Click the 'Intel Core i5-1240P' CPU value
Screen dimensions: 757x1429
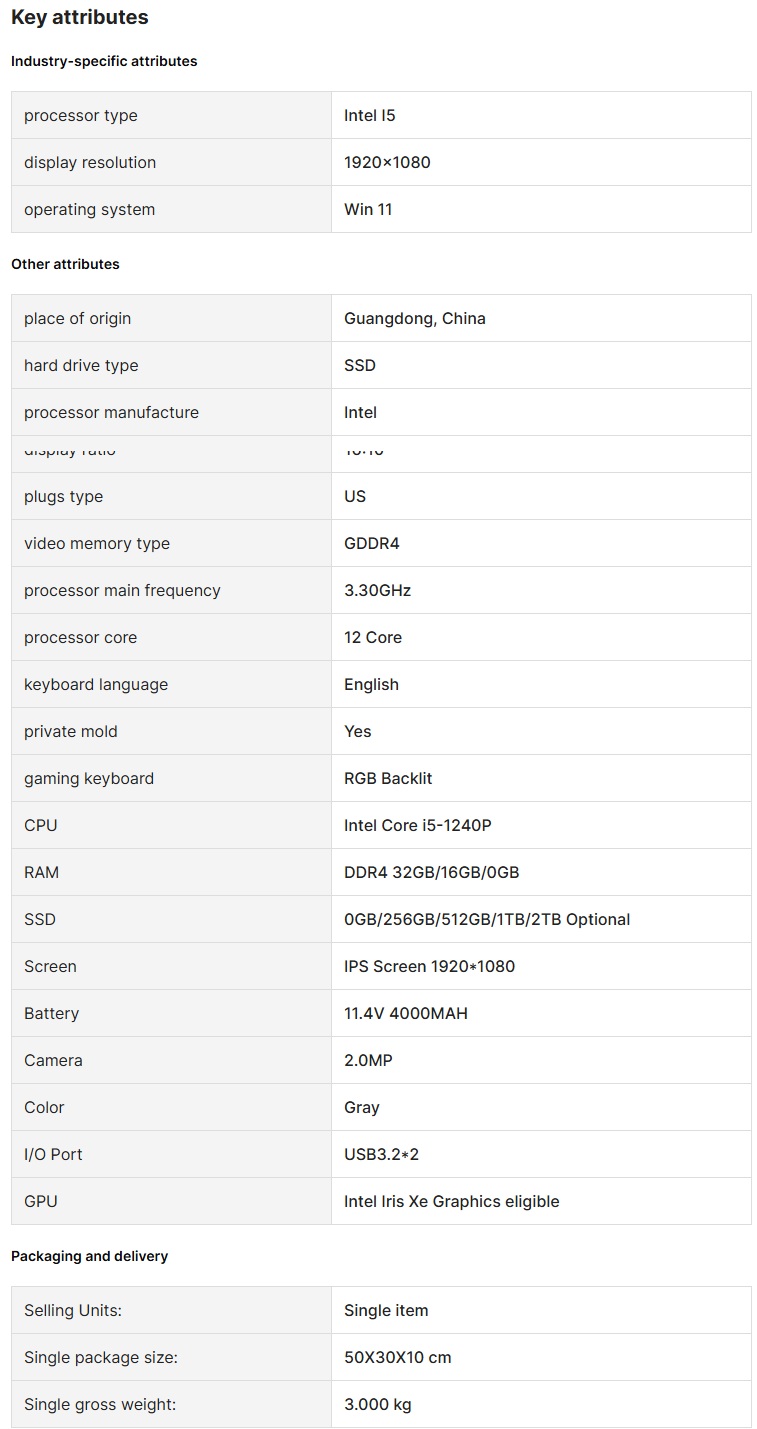coord(417,825)
